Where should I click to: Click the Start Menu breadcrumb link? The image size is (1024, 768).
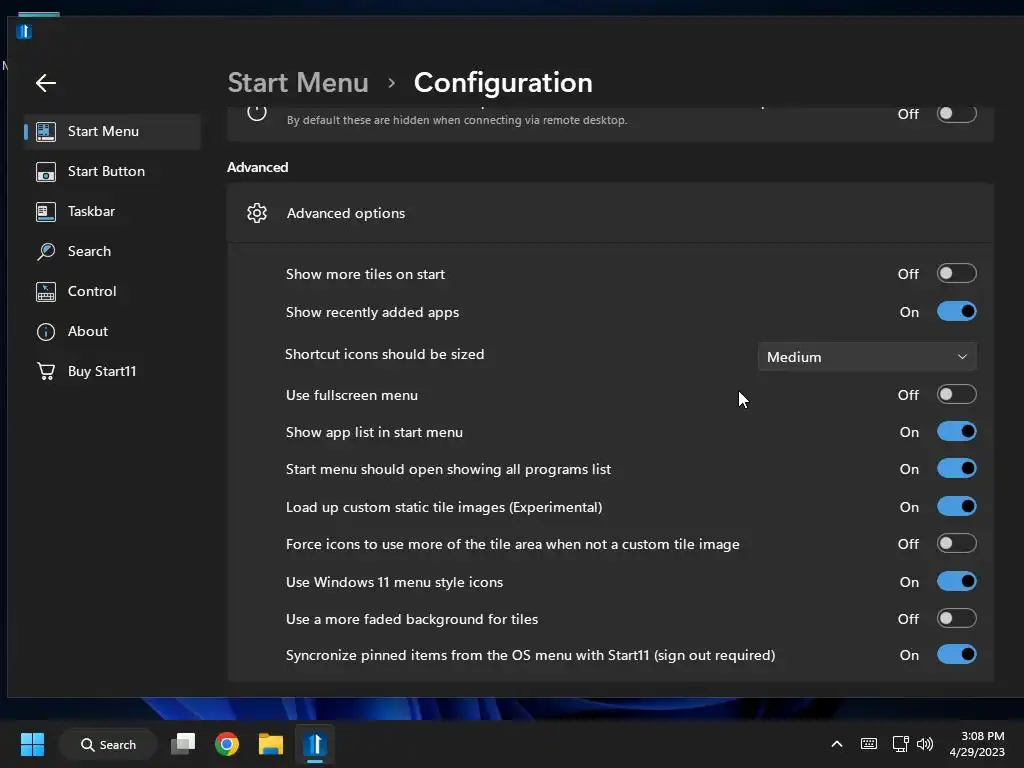298,83
